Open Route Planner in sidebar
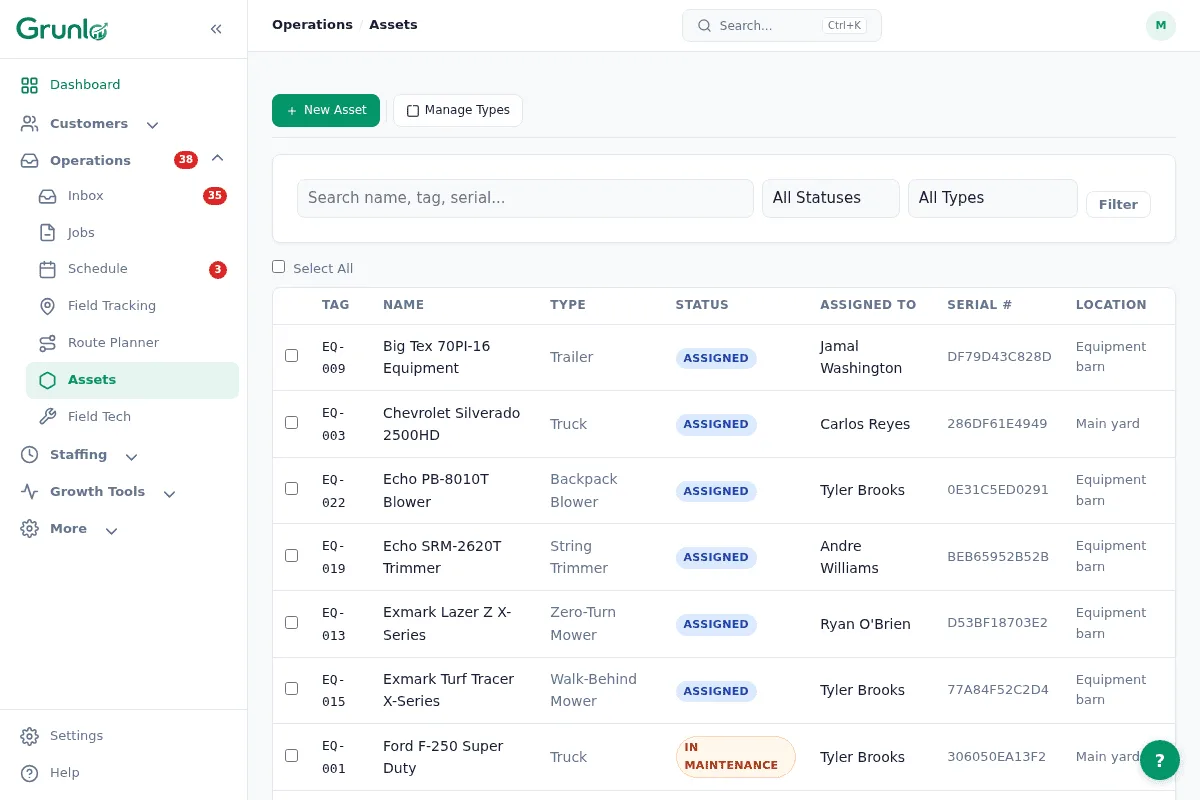This screenshot has height=800, width=1200. 132,343
